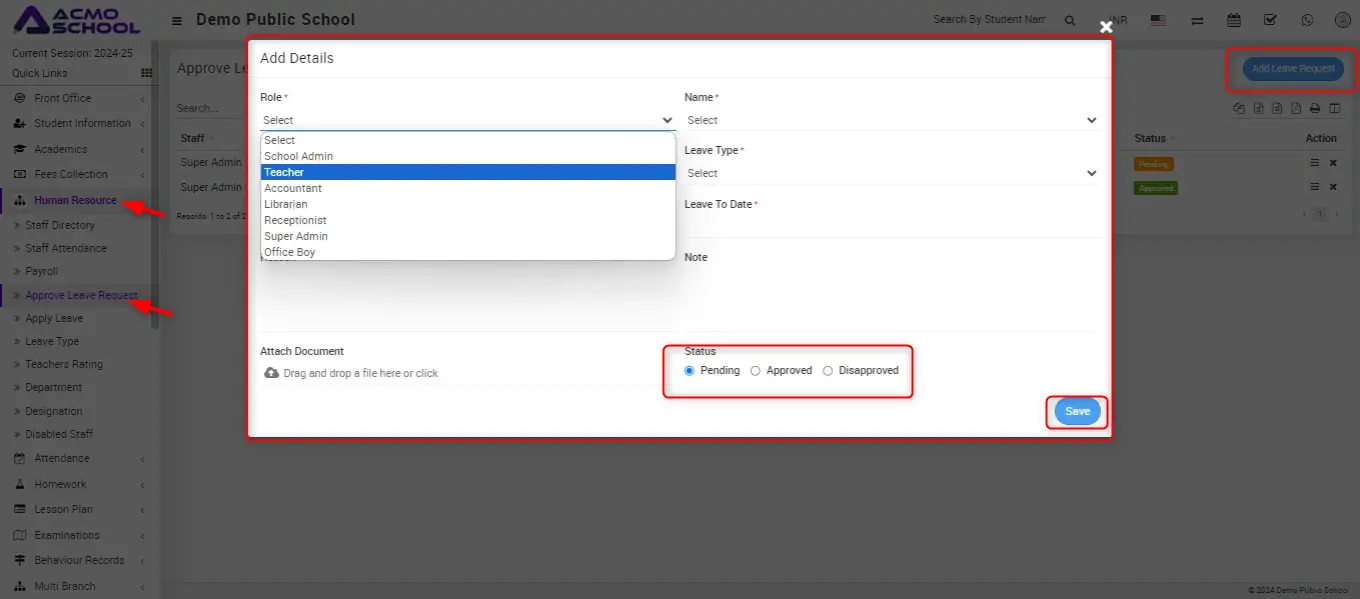Select the Disapproved status radio button
1360x599 pixels.
828,371
